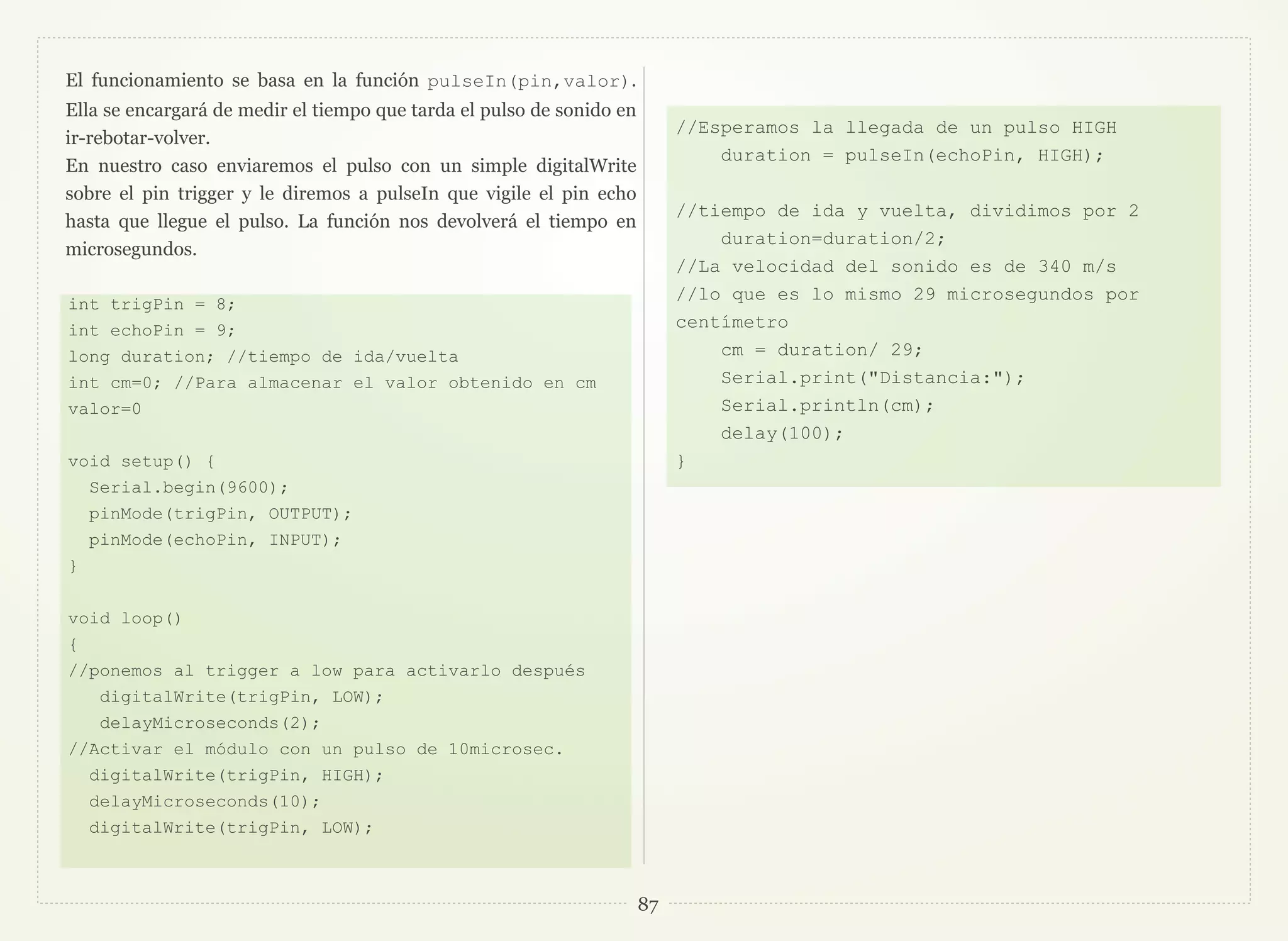This screenshot has width=1288, height=941.
Task: Click the word 'microsegundos.' ending the paragraph
Action: click(131, 250)
